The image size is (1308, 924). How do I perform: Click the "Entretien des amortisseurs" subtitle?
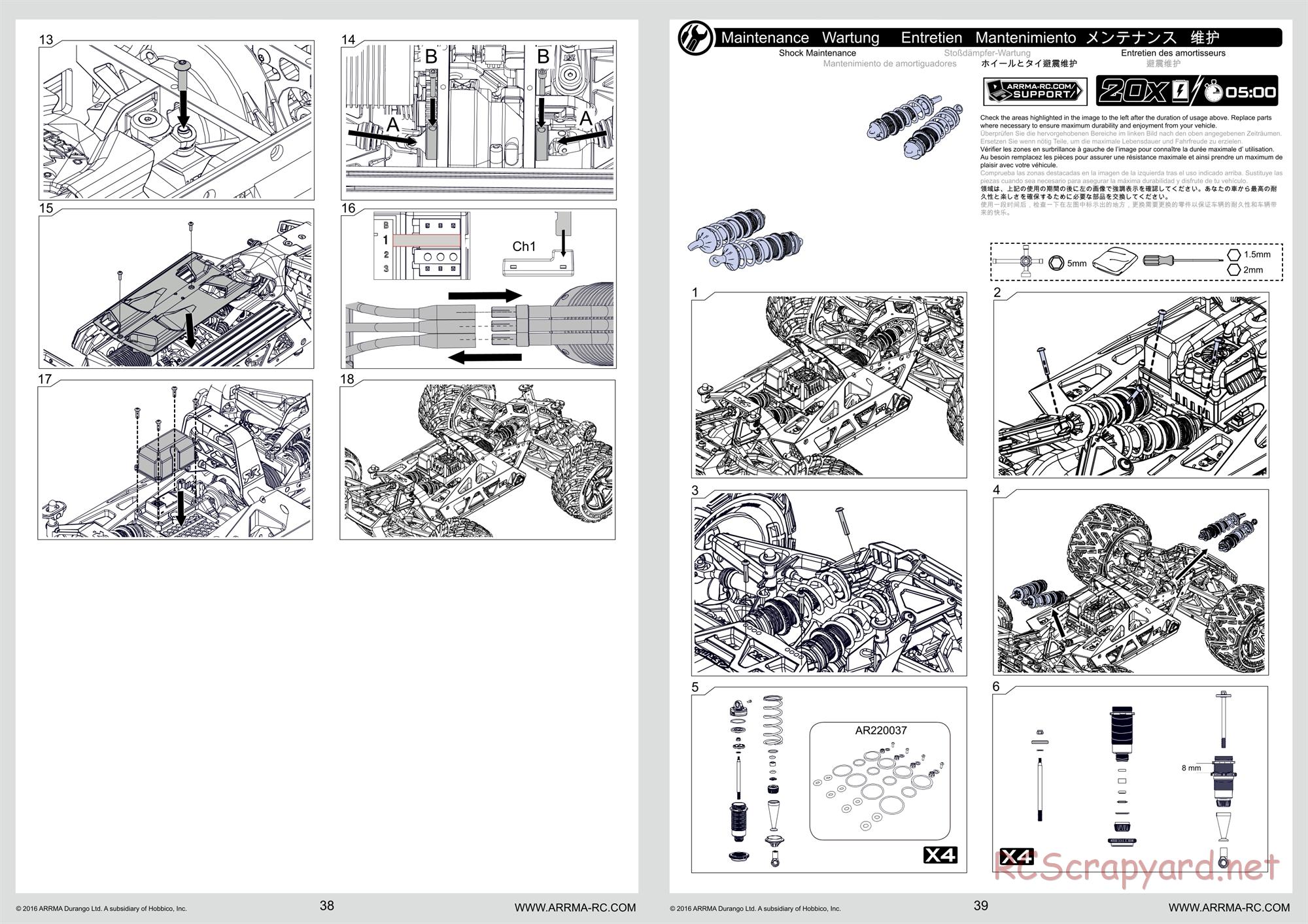click(1173, 53)
